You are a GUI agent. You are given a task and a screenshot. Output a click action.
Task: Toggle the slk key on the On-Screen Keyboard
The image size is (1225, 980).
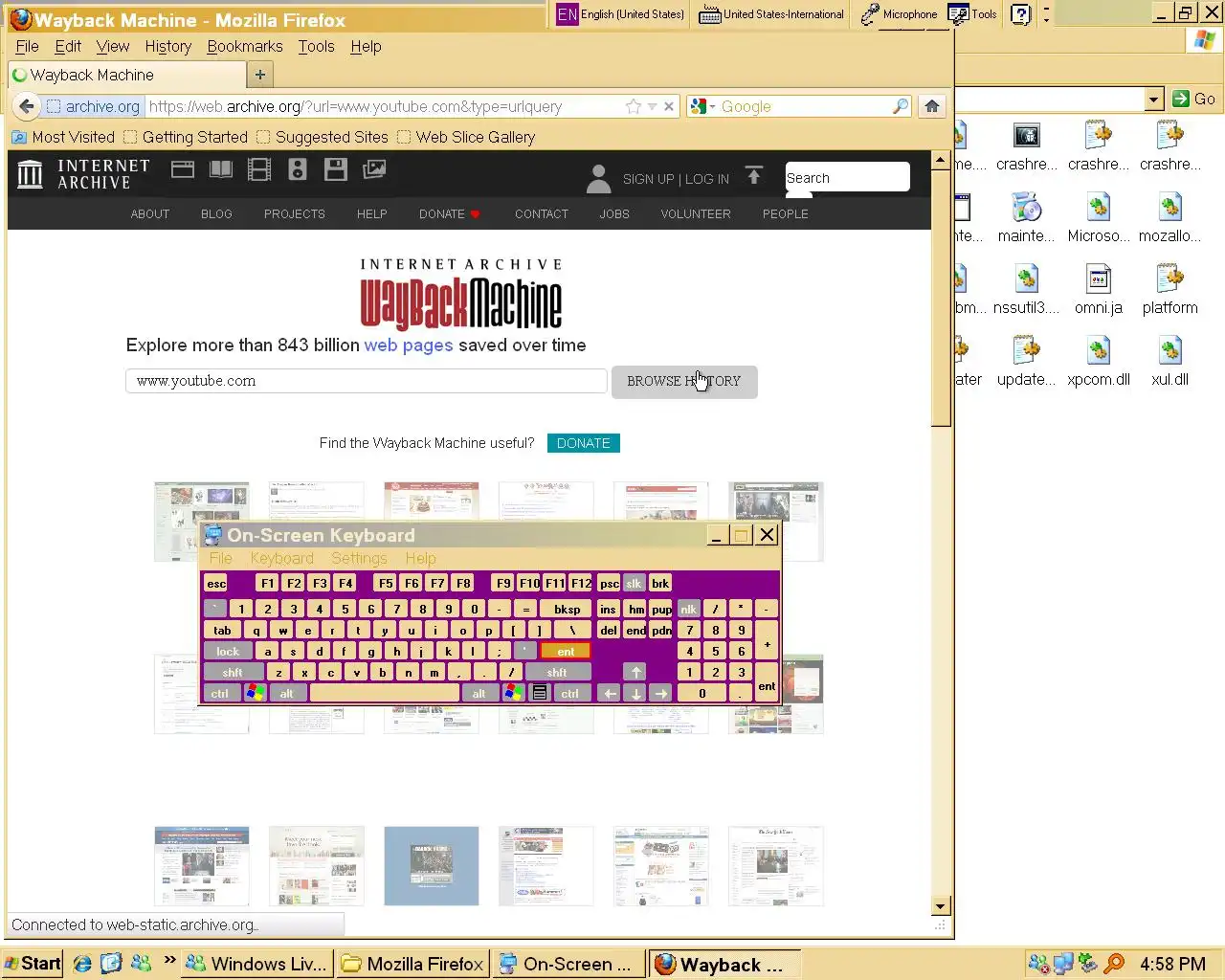(634, 583)
